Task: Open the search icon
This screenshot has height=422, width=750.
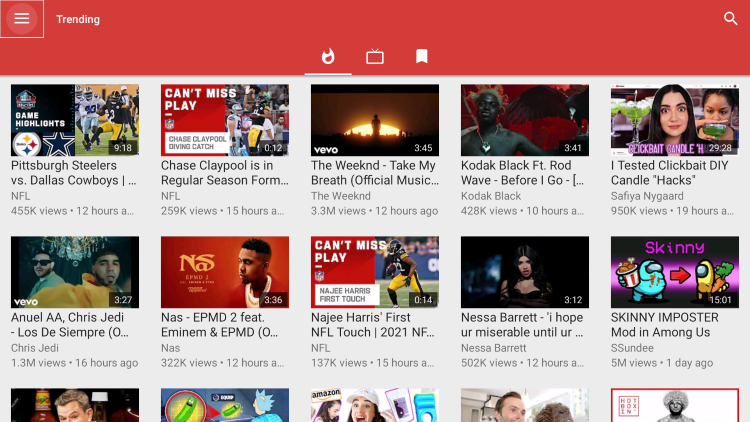Action: pos(730,19)
